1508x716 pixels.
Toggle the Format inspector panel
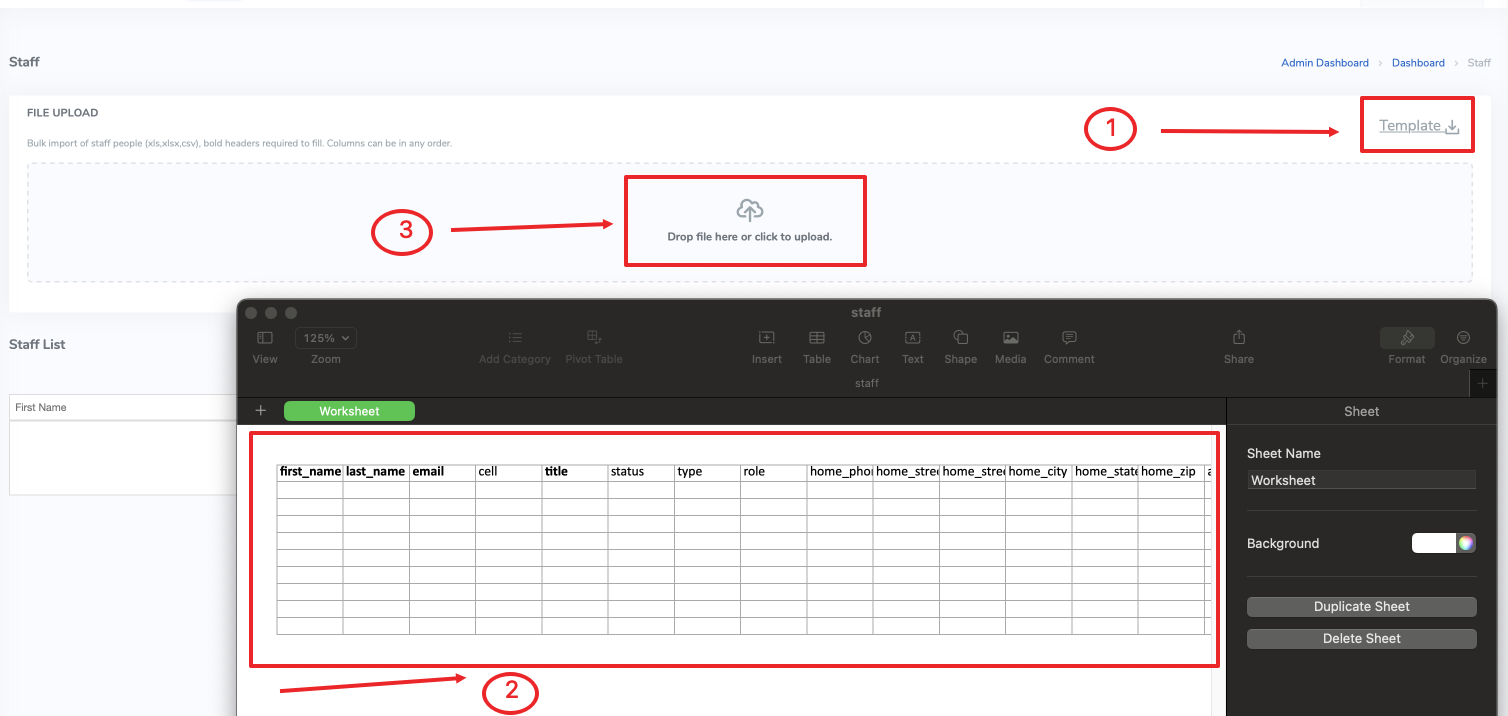point(1406,339)
